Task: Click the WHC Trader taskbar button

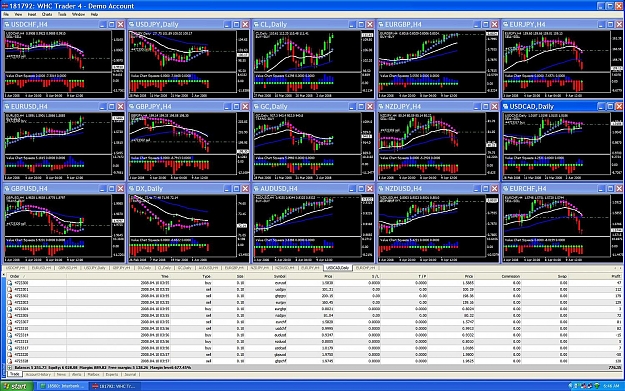Action: [x=115, y=386]
